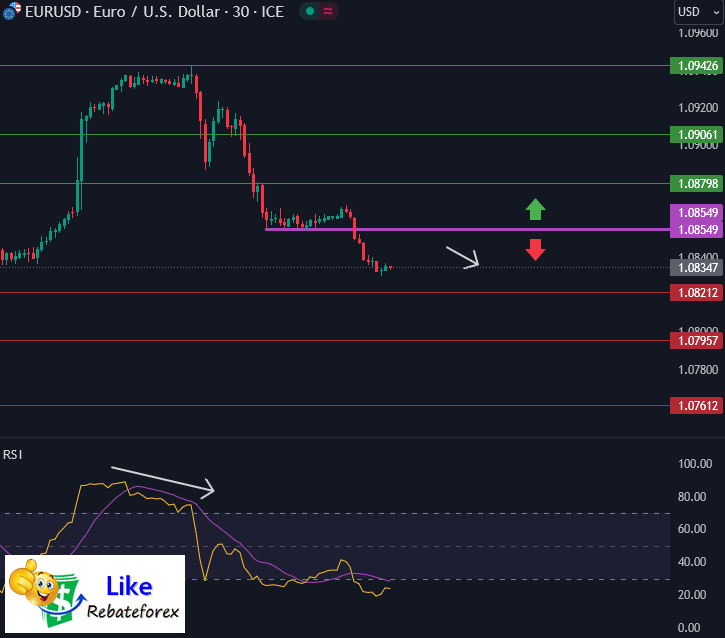Select the purple horizontal line at 1.08549
The width and height of the screenshot is (725, 638).
[x=467, y=229]
